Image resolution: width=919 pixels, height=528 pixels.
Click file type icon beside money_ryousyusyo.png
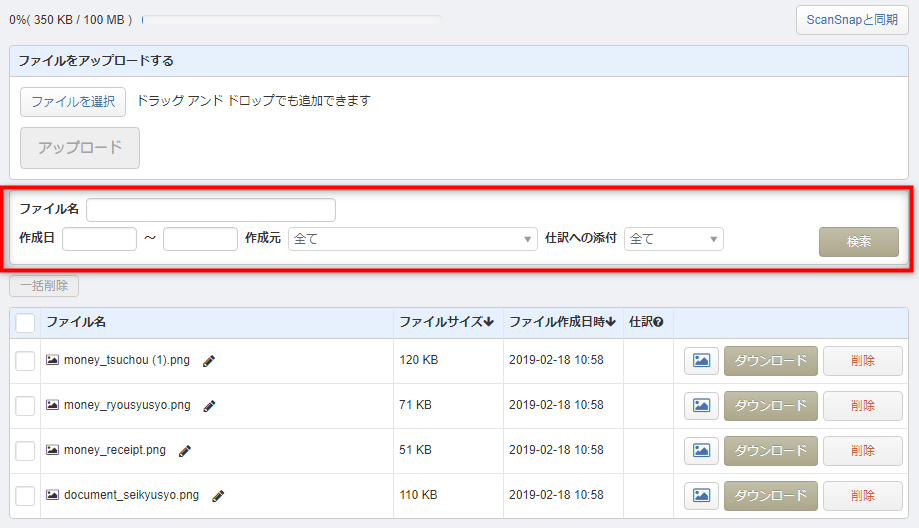[52, 405]
